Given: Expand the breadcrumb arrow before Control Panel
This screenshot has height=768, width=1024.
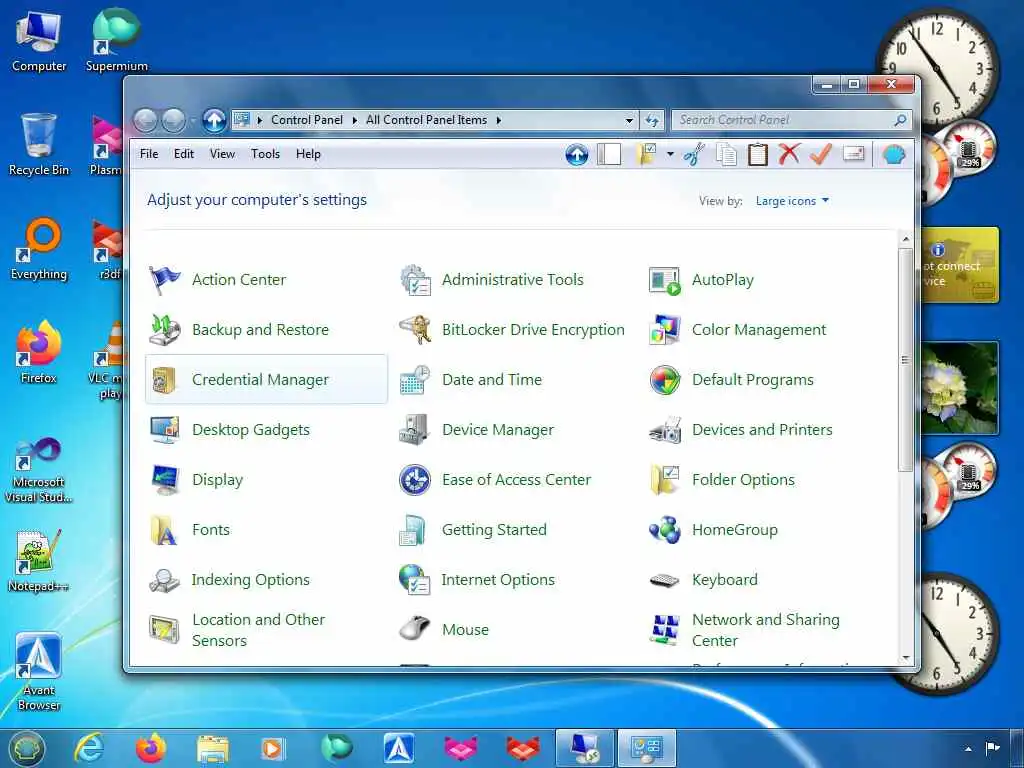Looking at the screenshot, I should pos(260,120).
